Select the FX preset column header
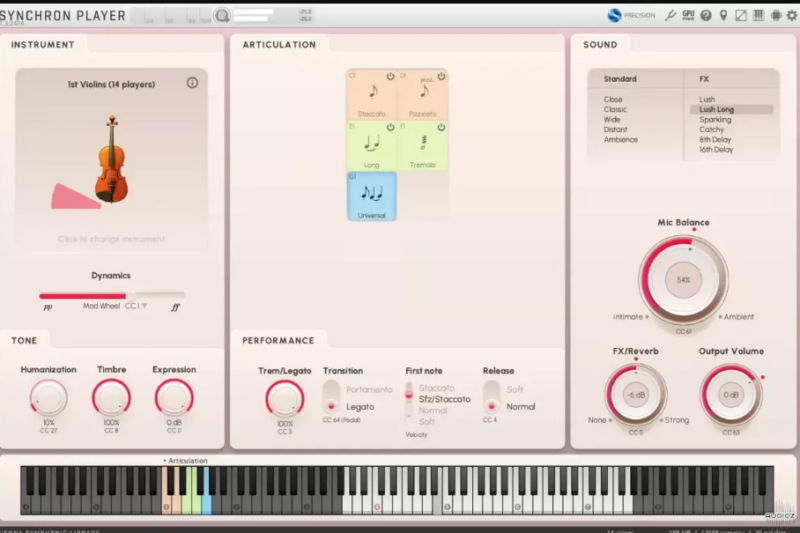This screenshot has height=533, width=800. click(704, 79)
